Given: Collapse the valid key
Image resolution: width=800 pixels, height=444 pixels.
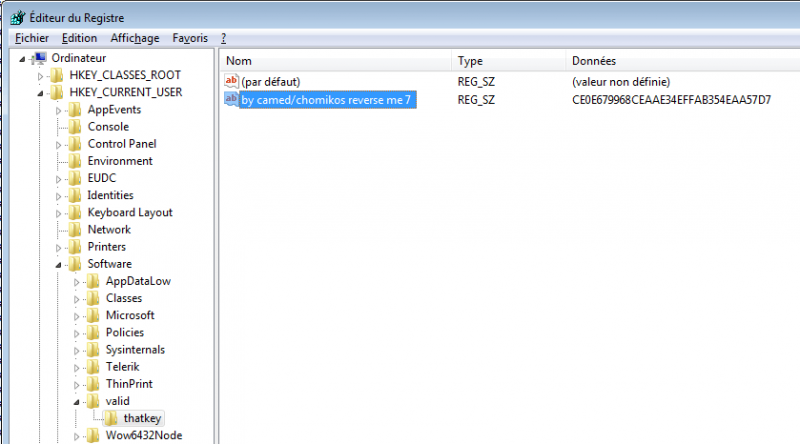Looking at the screenshot, I should (x=77, y=402).
